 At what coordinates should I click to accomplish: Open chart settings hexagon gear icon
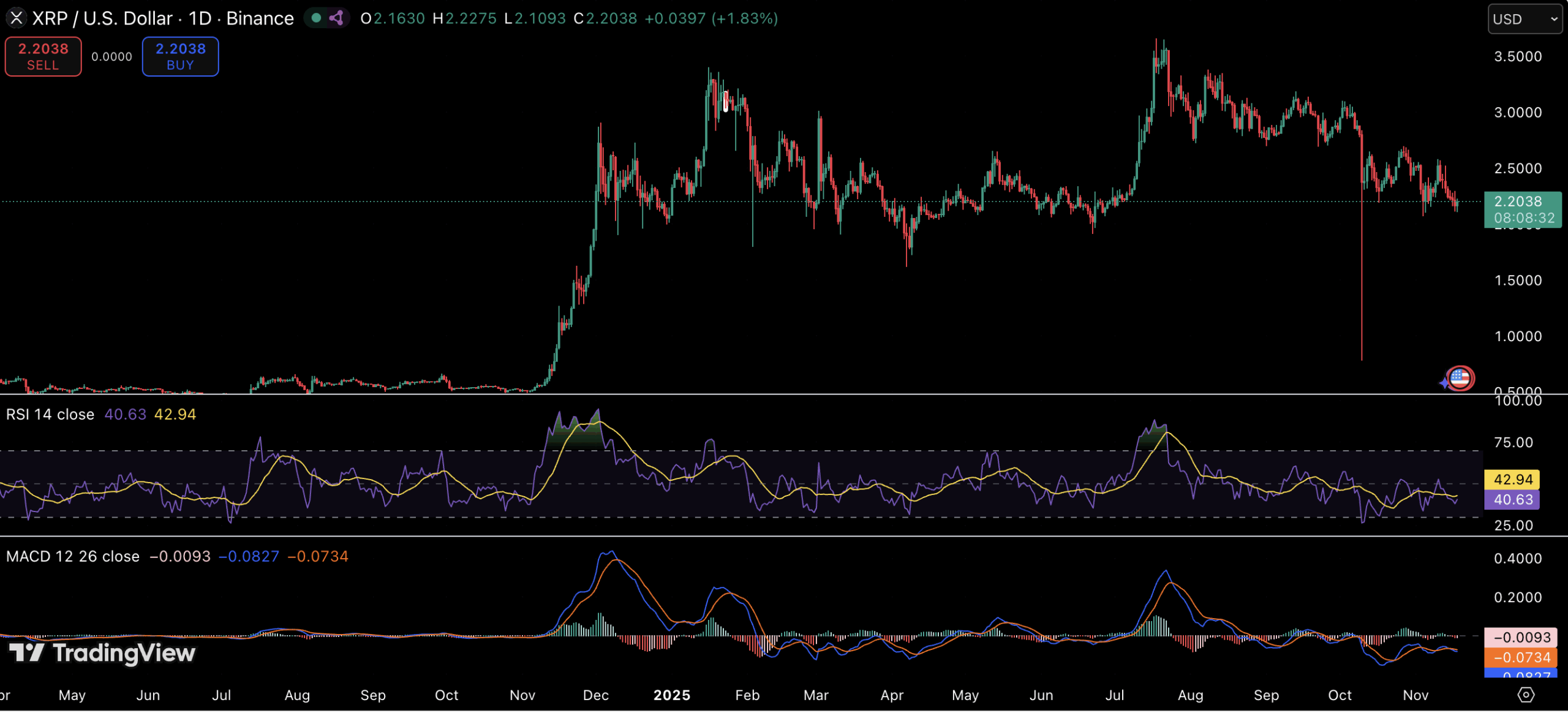click(1526, 695)
